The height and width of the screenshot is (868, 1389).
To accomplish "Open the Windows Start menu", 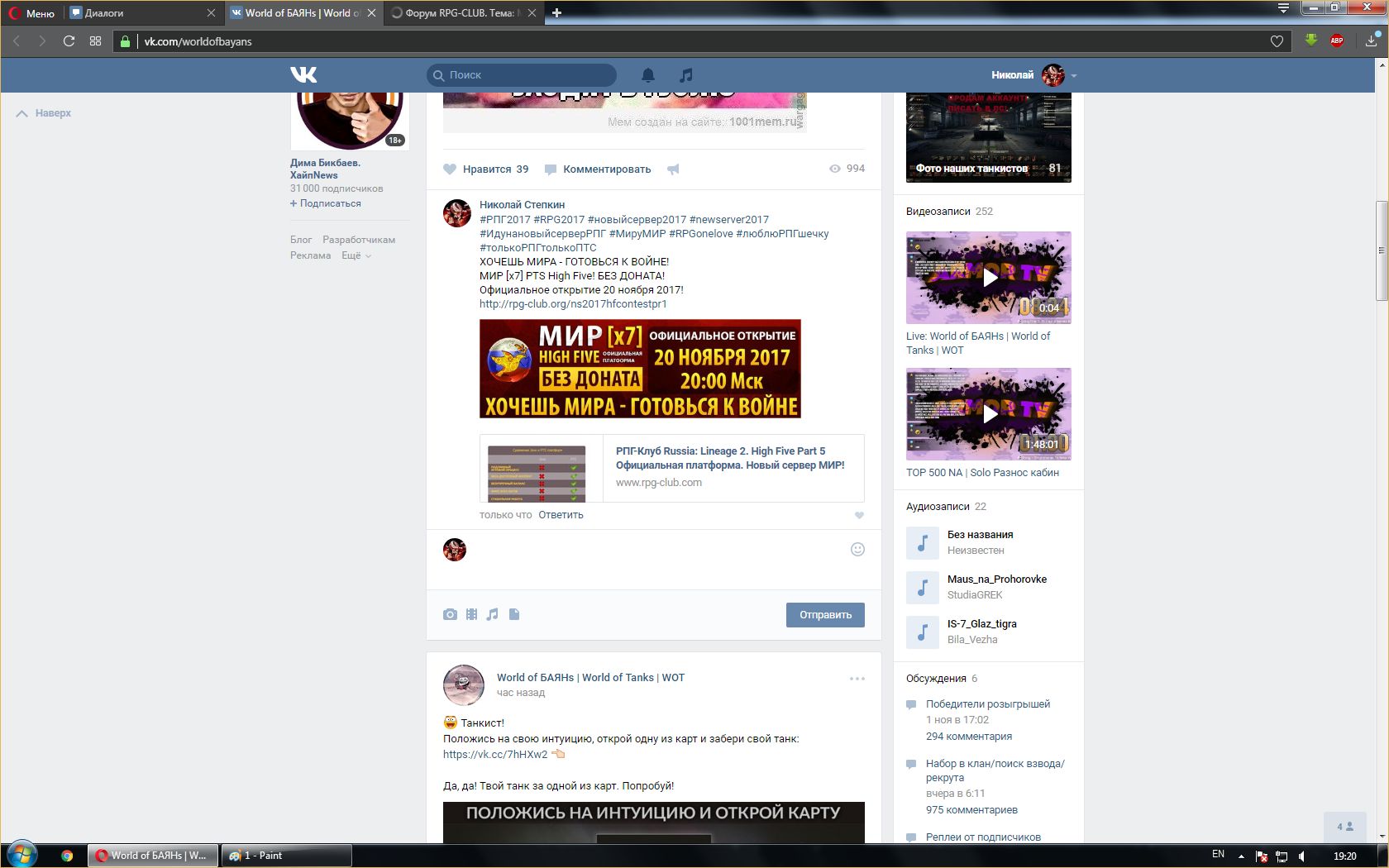I will tap(22, 855).
